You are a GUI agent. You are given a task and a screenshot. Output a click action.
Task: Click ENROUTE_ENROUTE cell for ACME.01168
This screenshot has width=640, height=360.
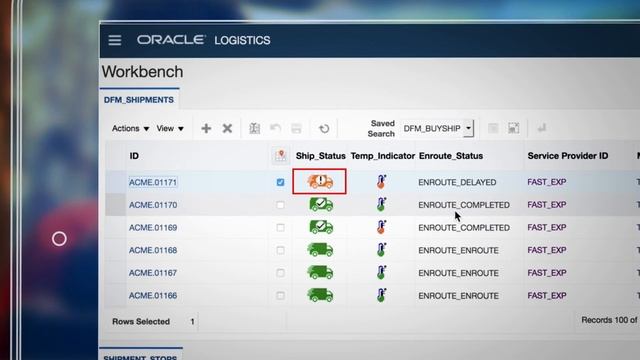click(x=458, y=250)
